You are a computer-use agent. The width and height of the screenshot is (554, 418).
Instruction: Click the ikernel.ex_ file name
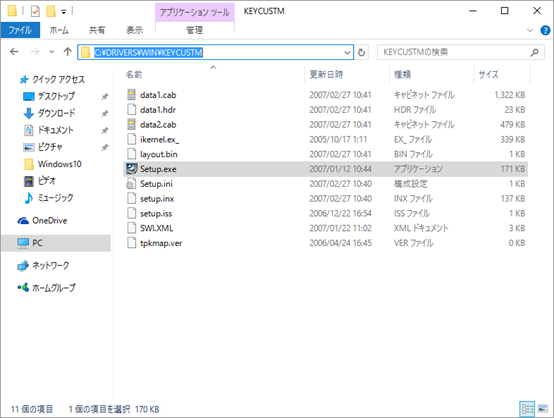pyautogui.click(x=159, y=139)
